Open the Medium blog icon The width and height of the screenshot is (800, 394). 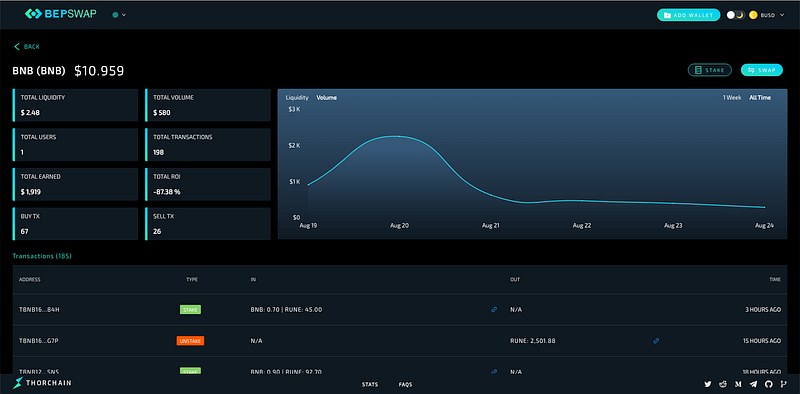coord(738,384)
